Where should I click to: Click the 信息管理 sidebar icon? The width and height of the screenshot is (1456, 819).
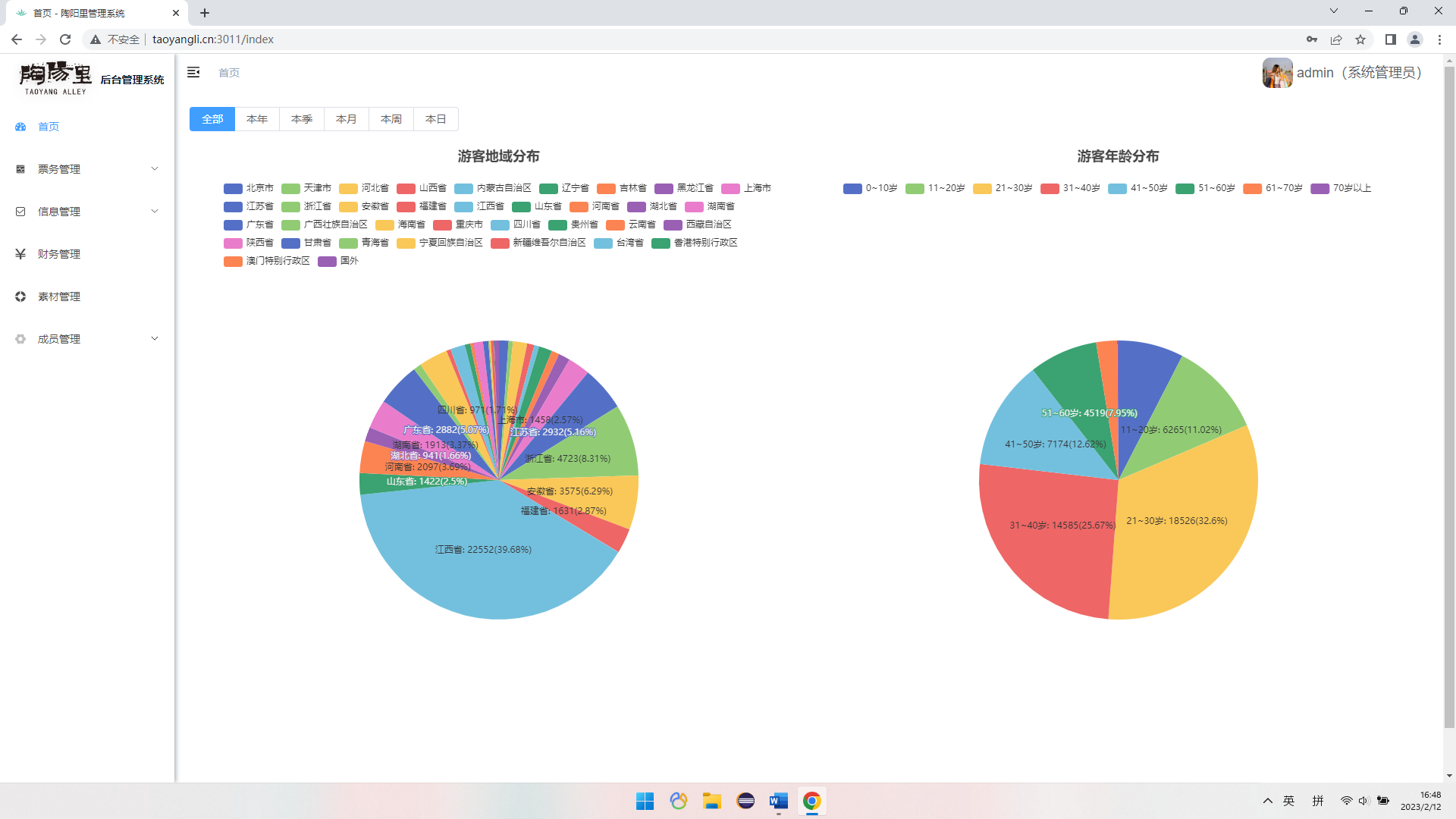coord(20,212)
